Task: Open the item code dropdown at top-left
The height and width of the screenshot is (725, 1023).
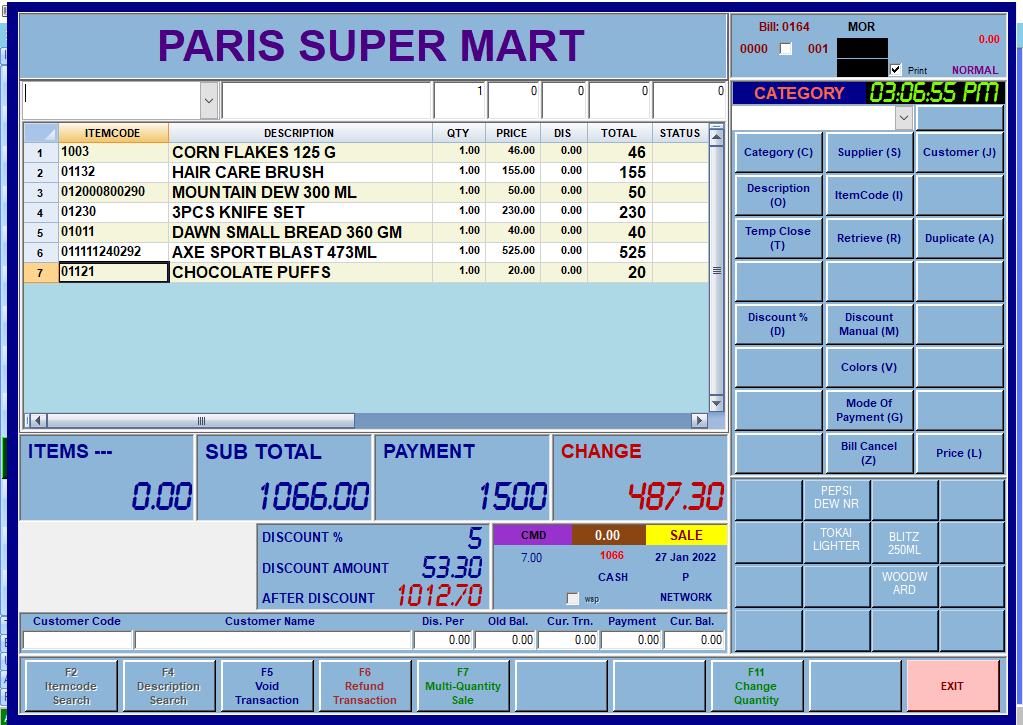Action: tap(208, 100)
